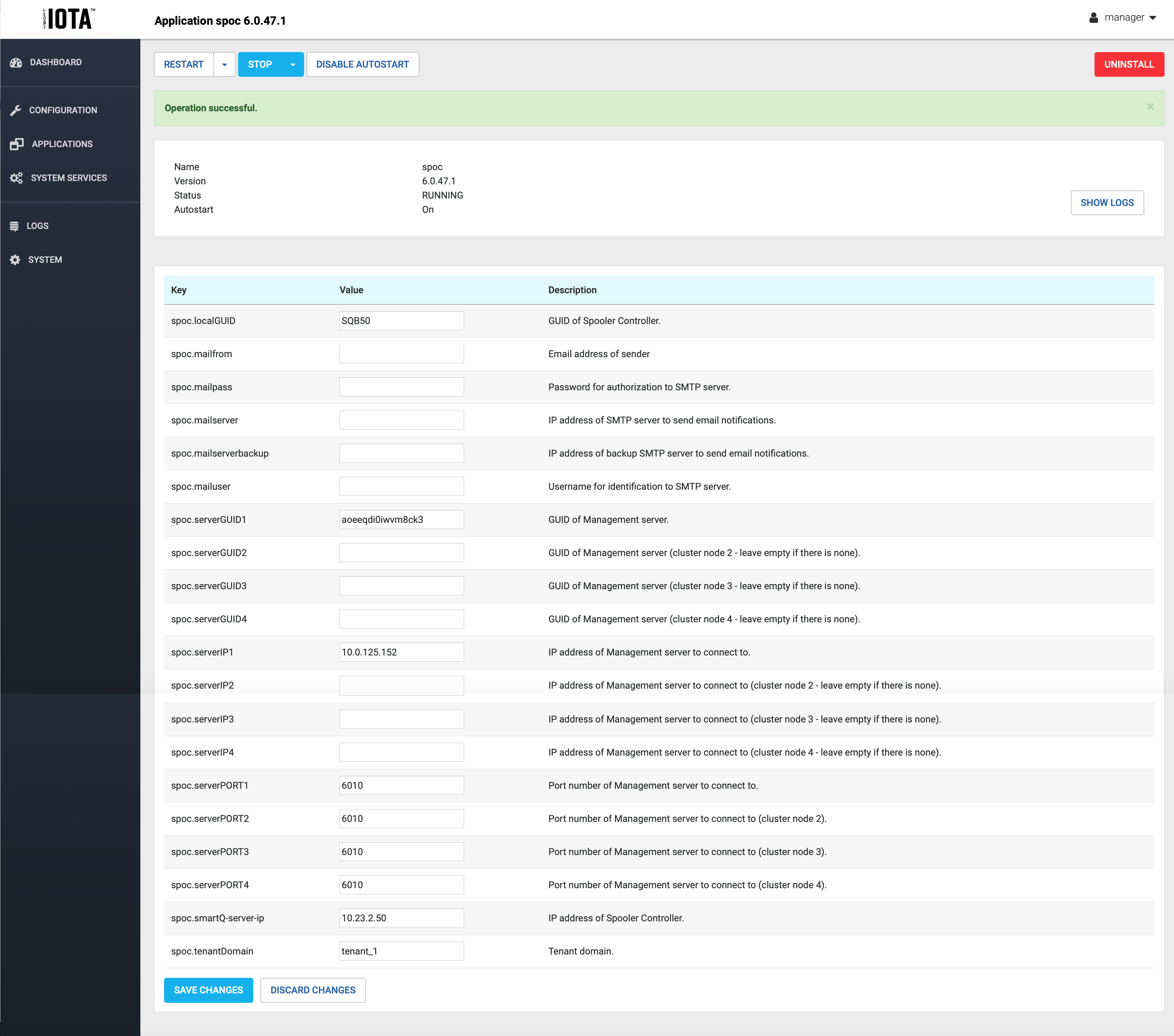Click Discard Changes button
Screen dimensions: 1174x1036
[x=313, y=990]
